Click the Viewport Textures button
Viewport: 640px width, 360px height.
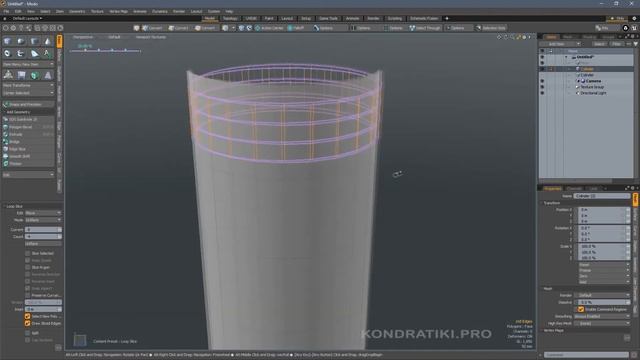[151, 37]
